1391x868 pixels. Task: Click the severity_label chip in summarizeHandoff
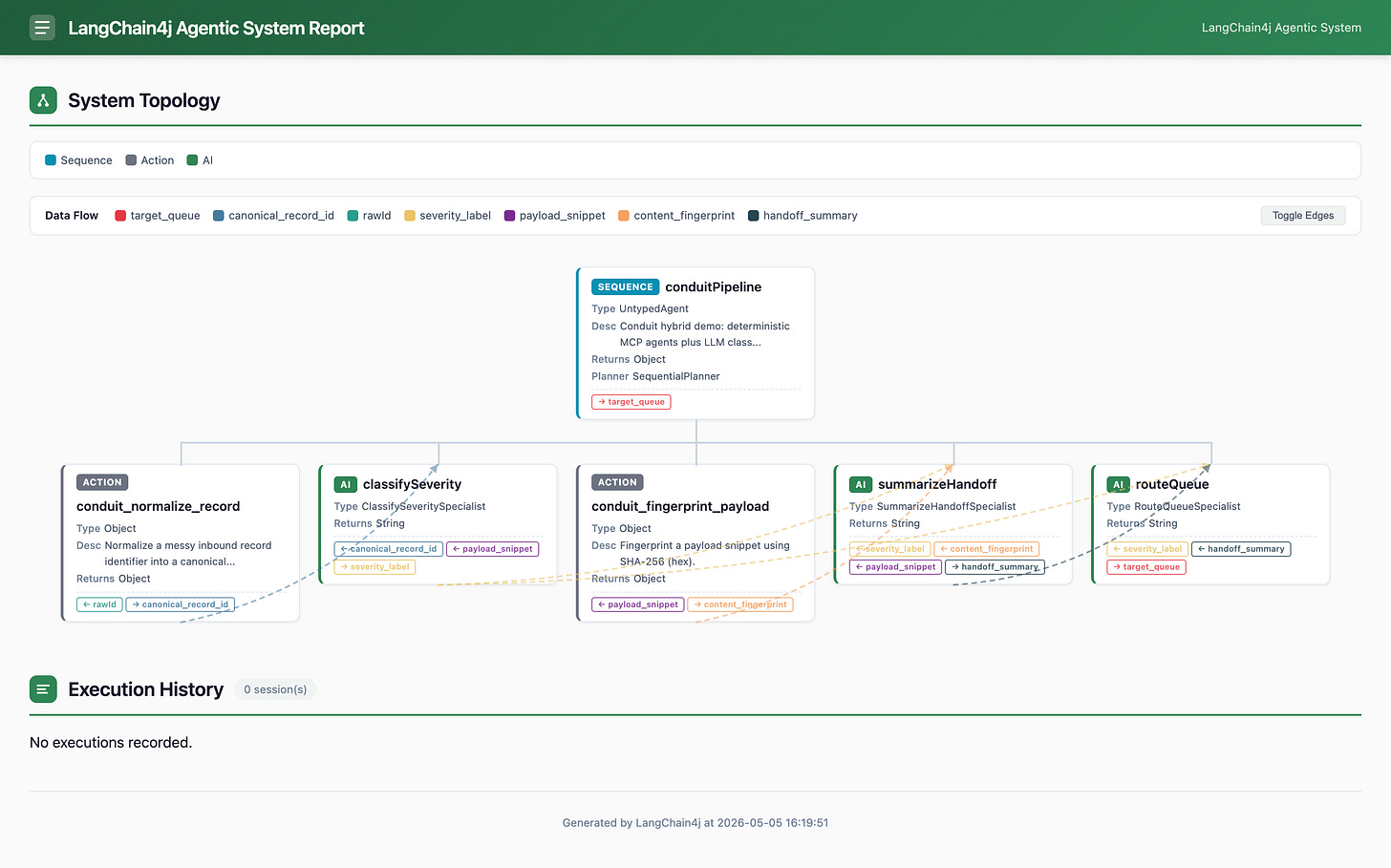click(889, 549)
